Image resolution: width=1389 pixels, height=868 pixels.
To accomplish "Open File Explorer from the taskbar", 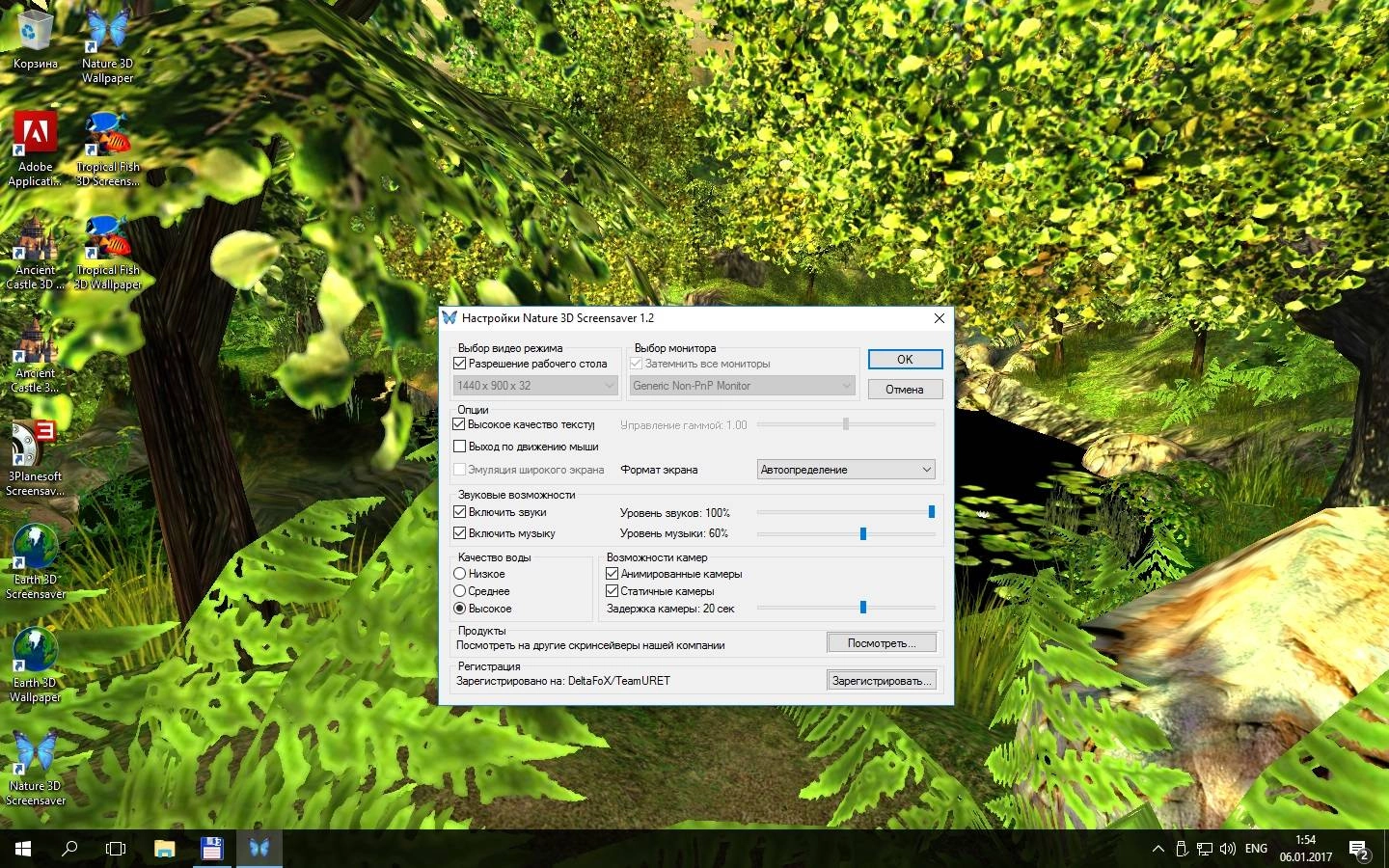I will coord(165,849).
